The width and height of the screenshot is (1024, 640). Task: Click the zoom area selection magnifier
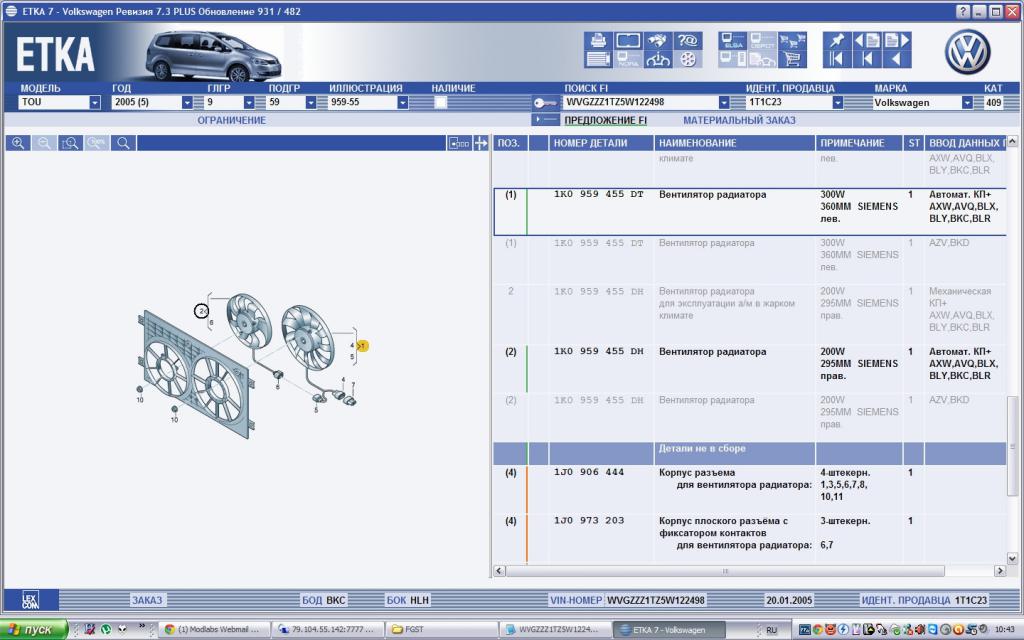[x=70, y=143]
